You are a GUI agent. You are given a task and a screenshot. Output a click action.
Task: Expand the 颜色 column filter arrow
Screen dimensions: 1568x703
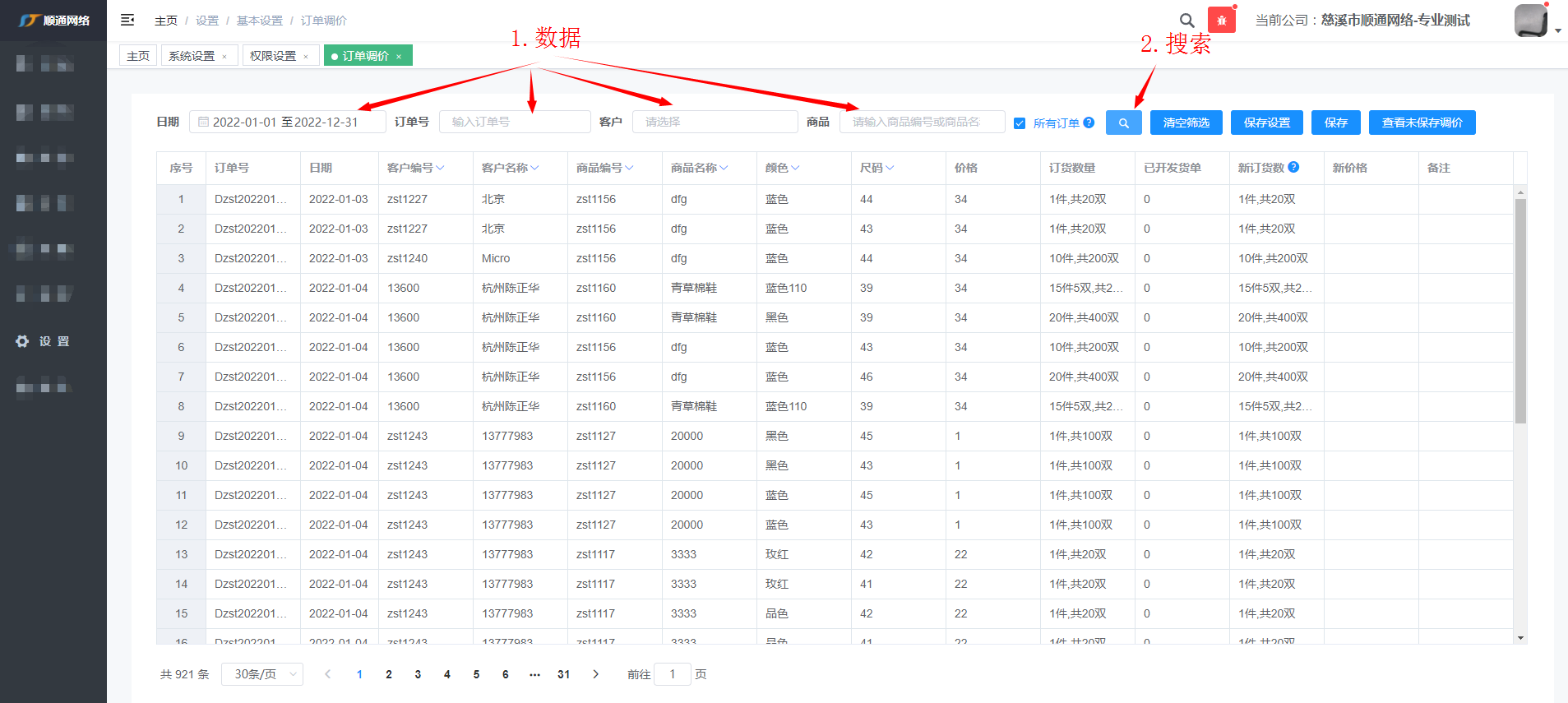pos(795,168)
